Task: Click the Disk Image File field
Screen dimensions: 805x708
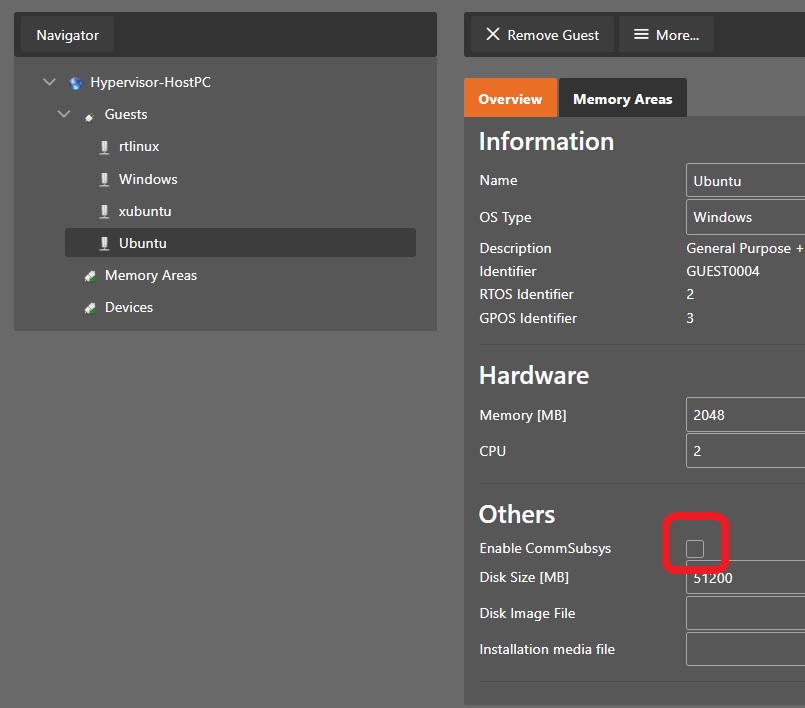Action: click(x=745, y=613)
